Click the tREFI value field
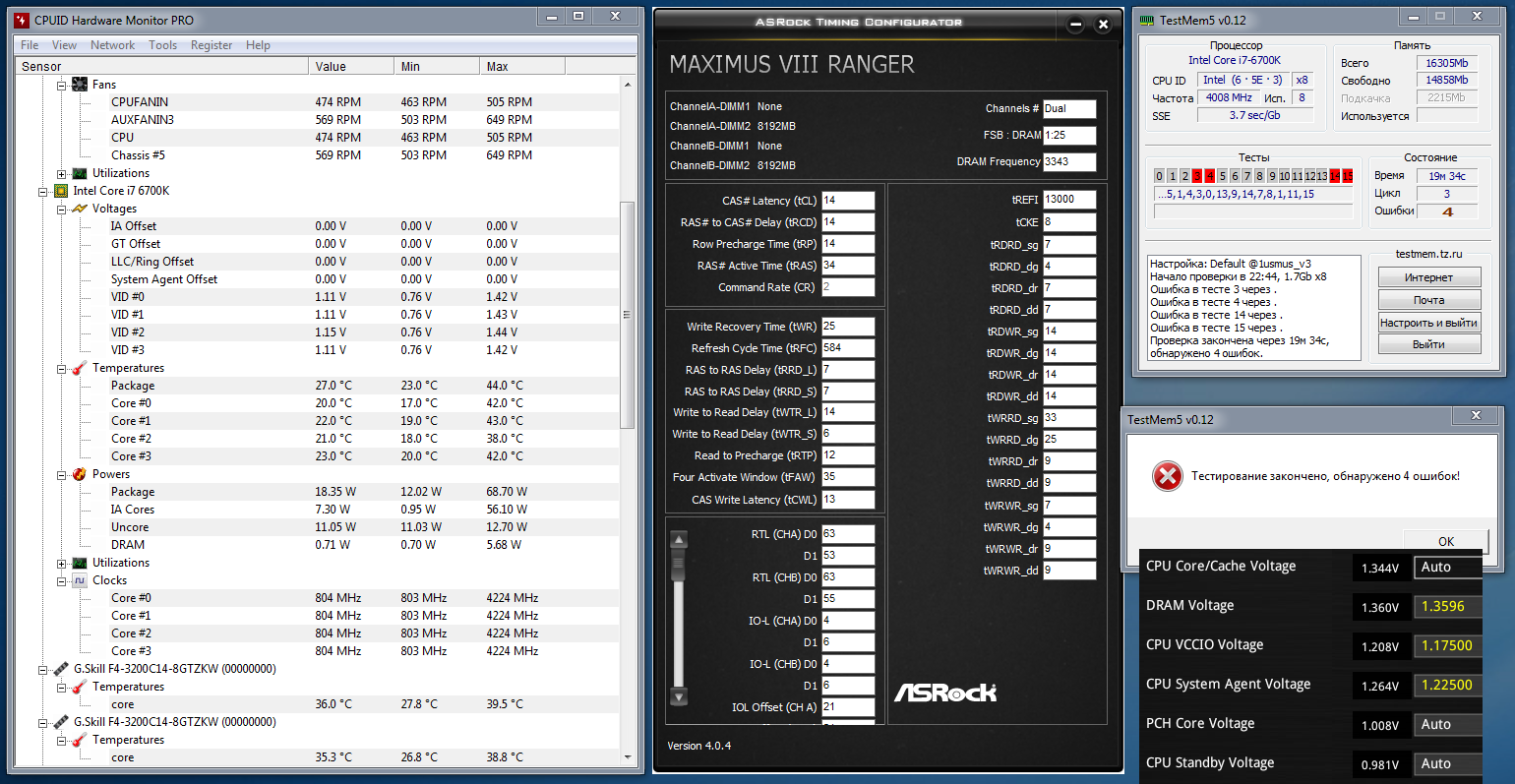This screenshot has height=784, width=1515. pyautogui.click(x=1069, y=200)
